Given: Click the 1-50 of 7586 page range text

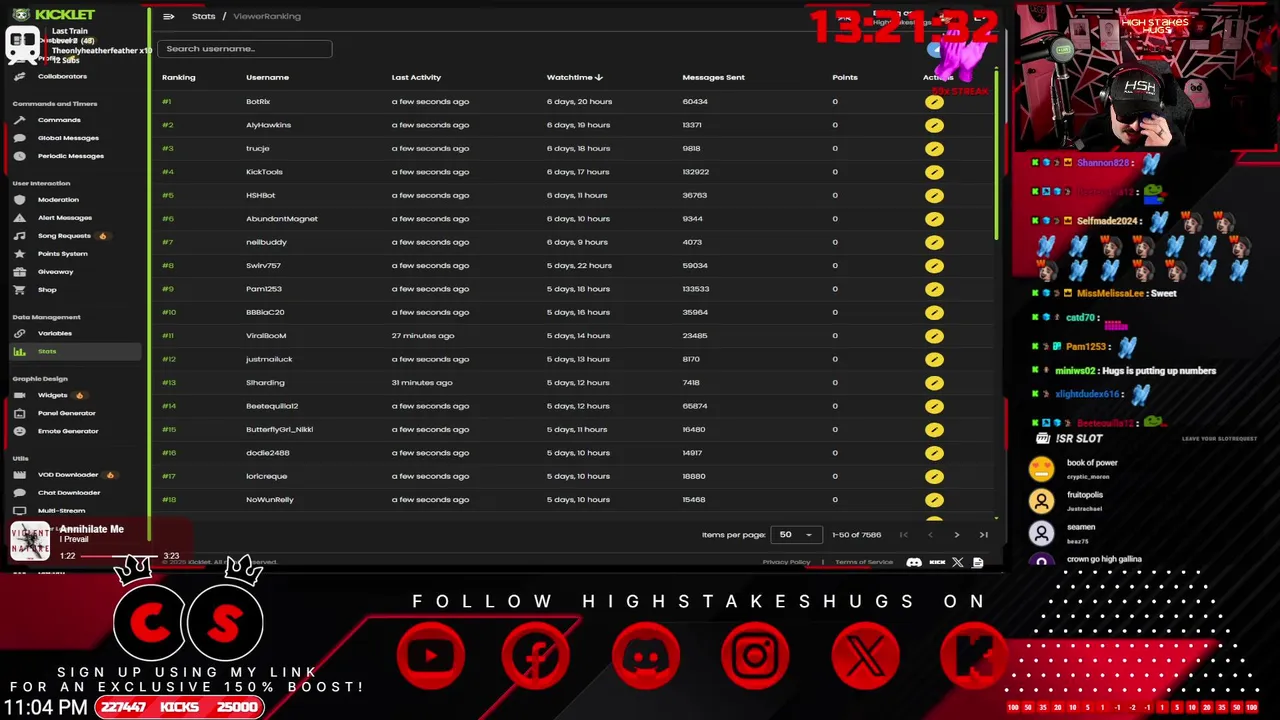Looking at the screenshot, I should (x=857, y=535).
